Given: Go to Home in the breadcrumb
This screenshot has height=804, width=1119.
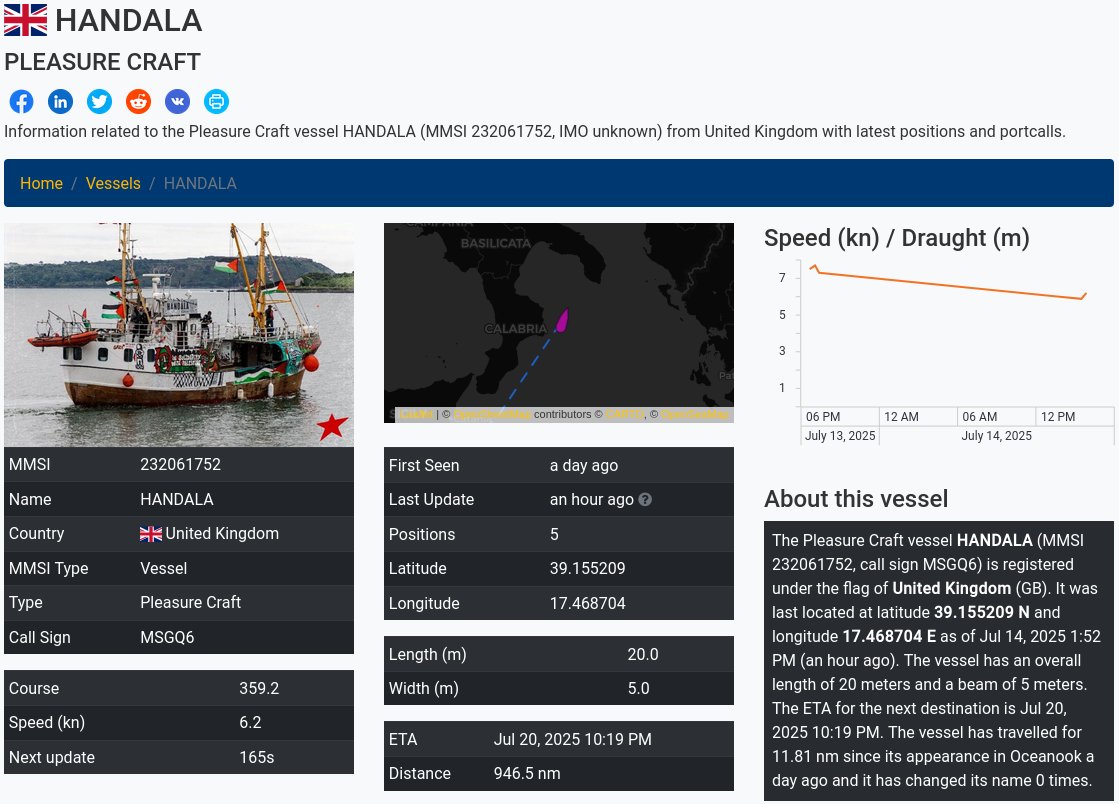Looking at the screenshot, I should click(41, 183).
